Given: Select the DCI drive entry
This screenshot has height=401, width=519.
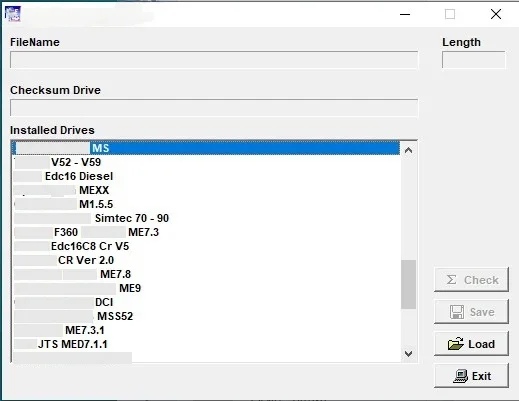Looking at the screenshot, I should [x=206, y=302].
